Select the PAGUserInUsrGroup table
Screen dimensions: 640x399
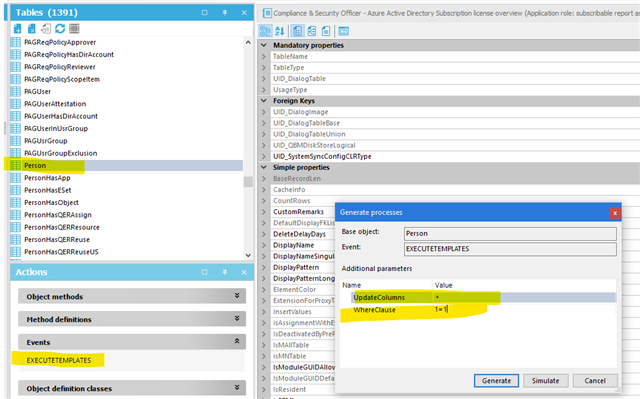[56, 129]
